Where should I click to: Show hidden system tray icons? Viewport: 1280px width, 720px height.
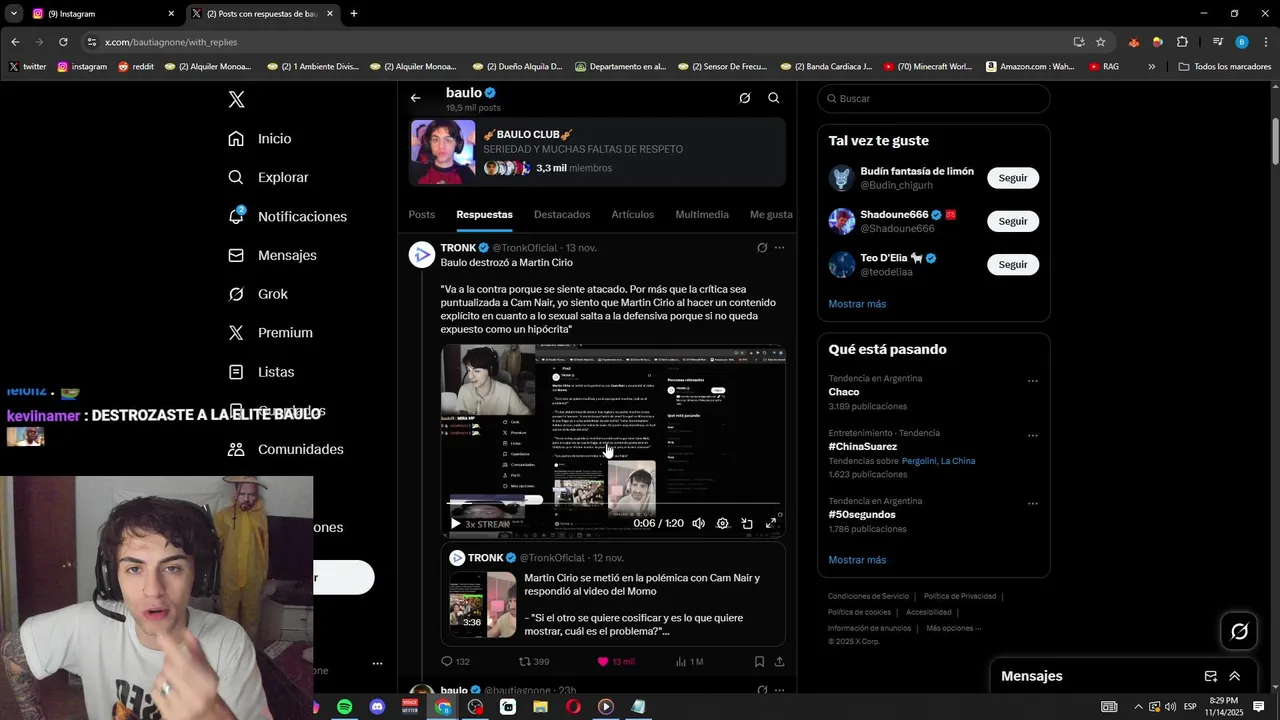point(1138,707)
